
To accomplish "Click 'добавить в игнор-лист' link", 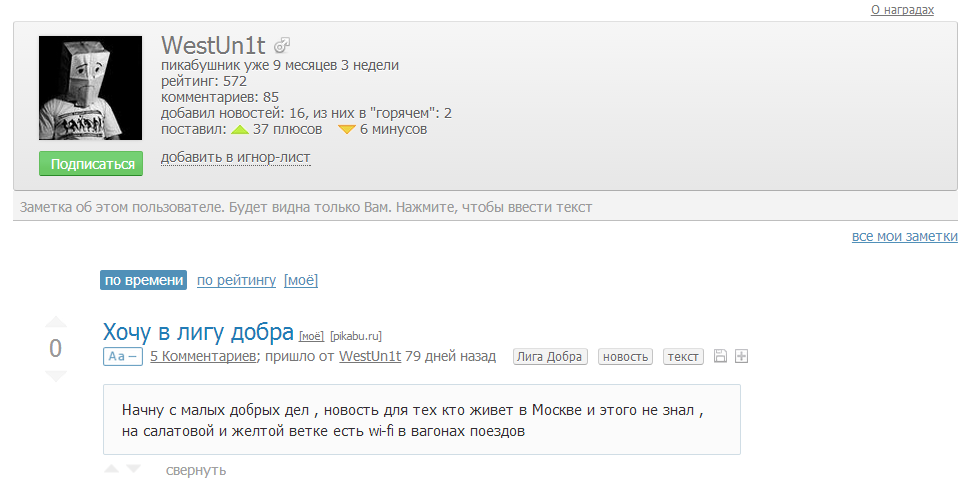I will (235, 158).
